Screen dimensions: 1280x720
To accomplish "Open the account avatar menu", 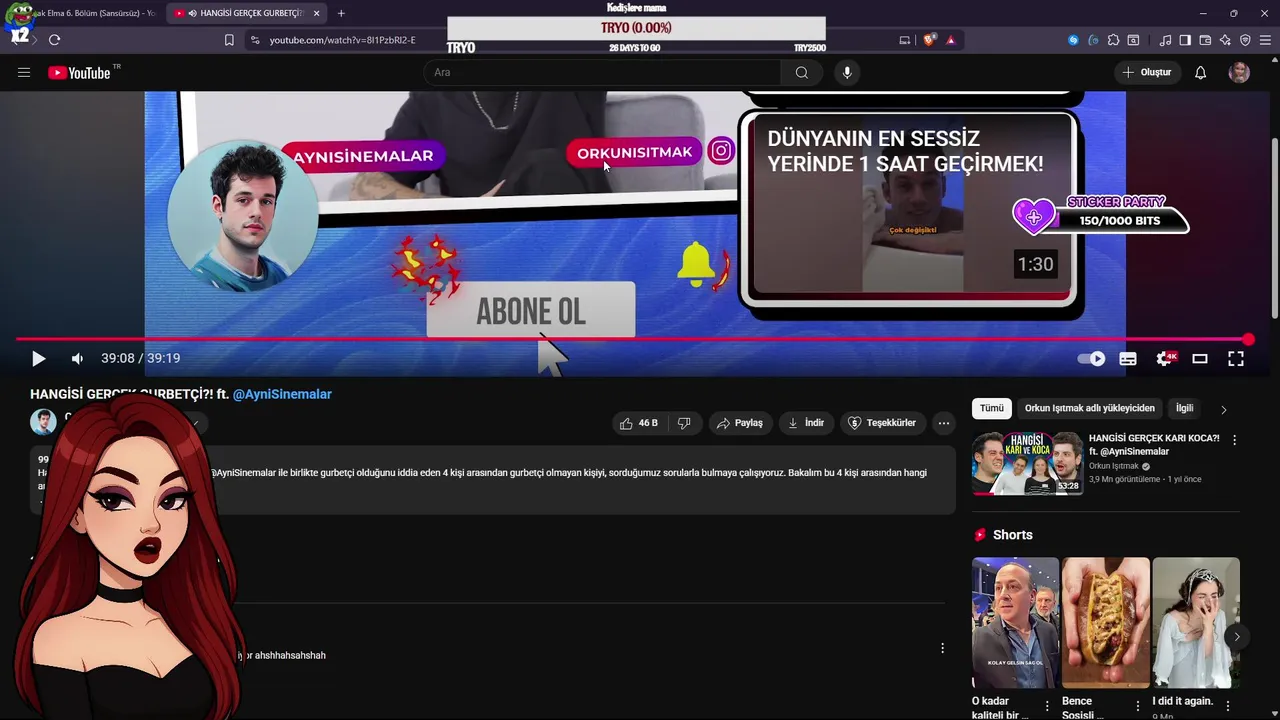I will pyautogui.click(x=1239, y=72).
